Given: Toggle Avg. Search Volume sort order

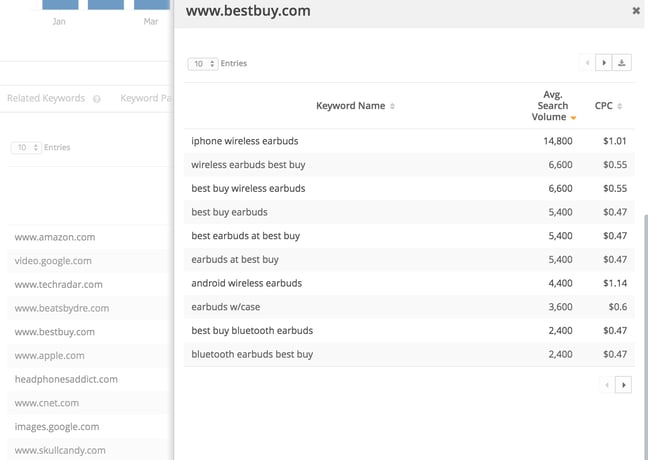Looking at the screenshot, I should (573, 118).
